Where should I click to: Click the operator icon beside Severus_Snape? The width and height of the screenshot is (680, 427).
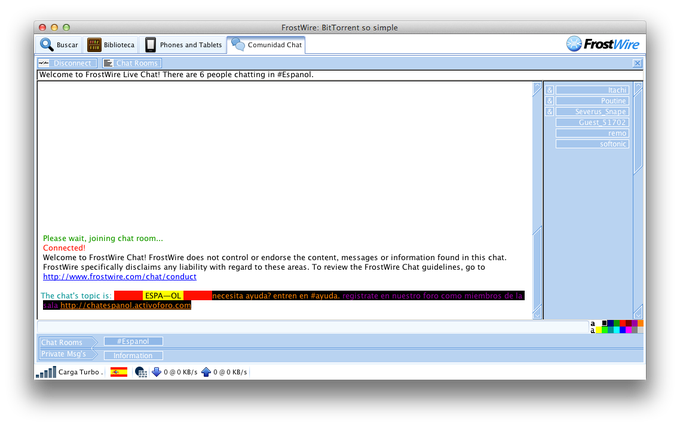pyautogui.click(x=549, y=112)
